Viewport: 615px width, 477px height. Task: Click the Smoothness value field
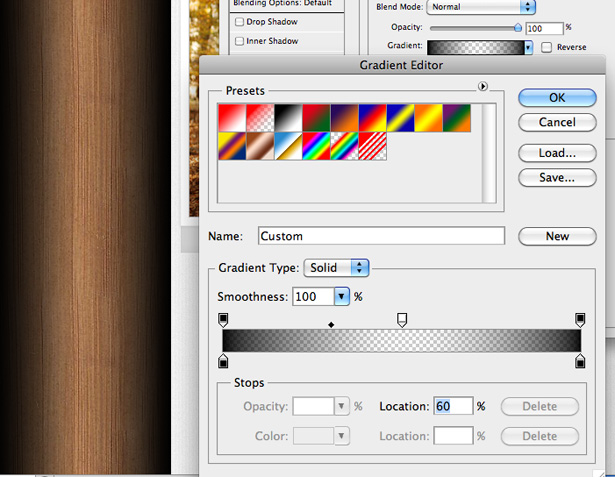(313, 297)
